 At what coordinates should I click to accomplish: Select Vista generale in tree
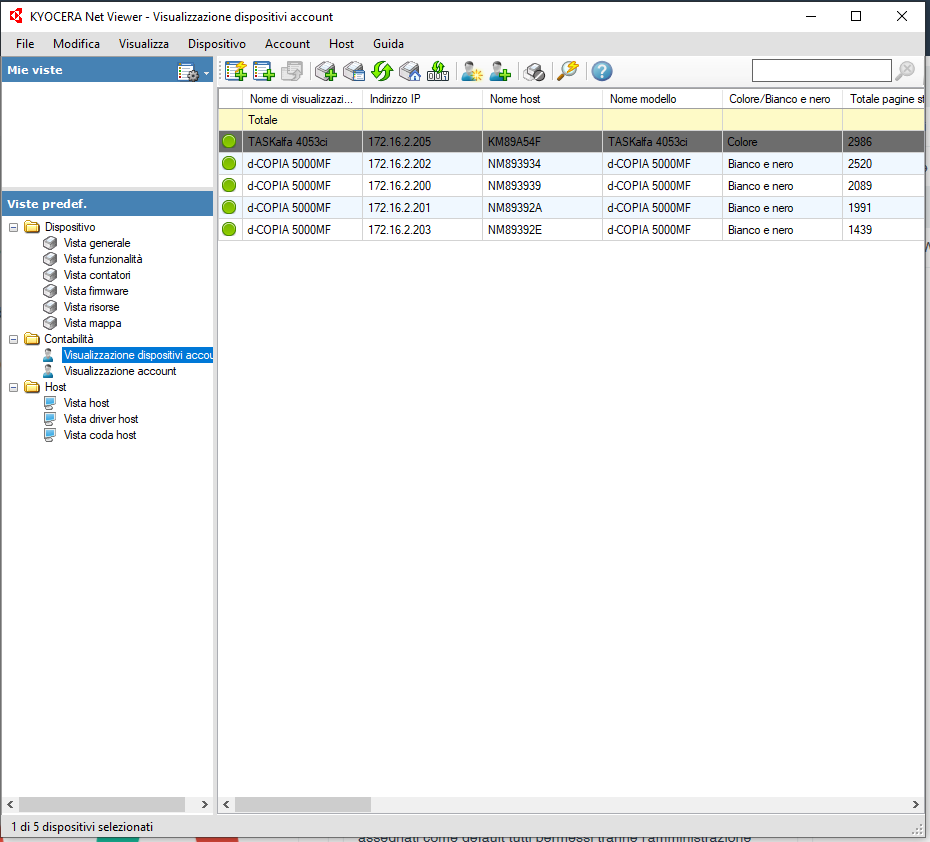[x=97, y=243]
